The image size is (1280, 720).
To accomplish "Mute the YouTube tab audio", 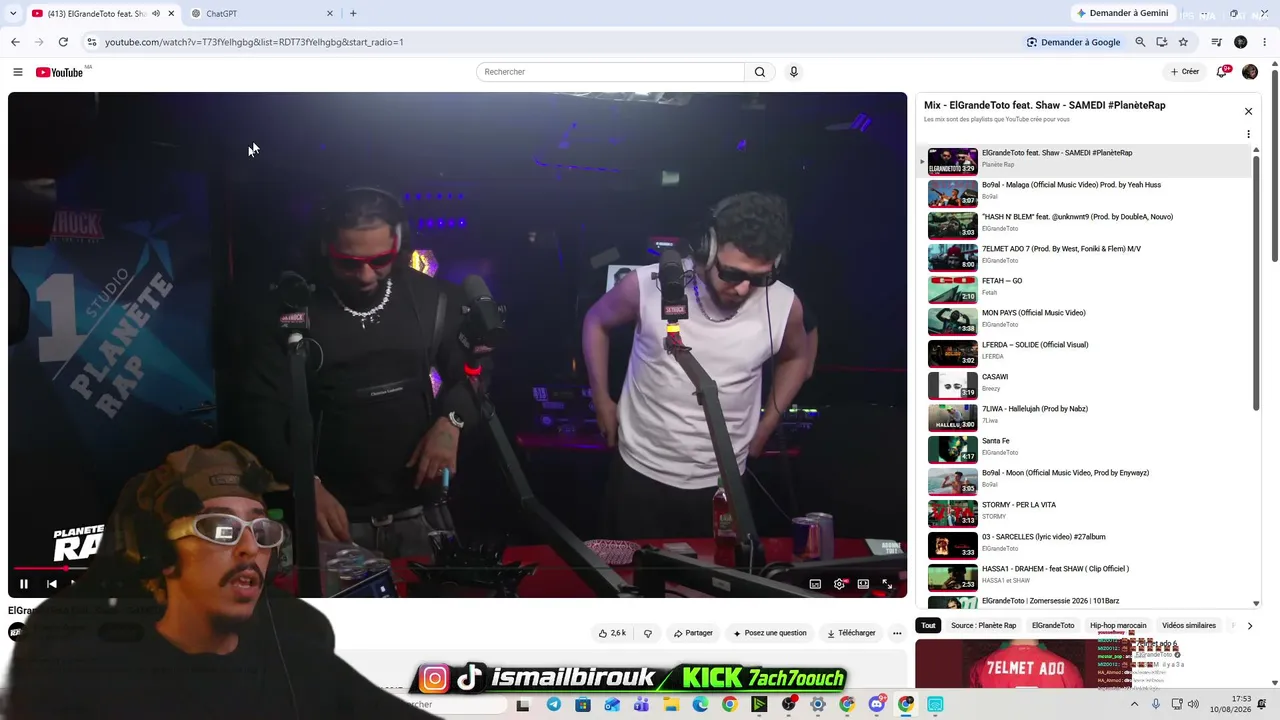I will (x=155, y=13).
